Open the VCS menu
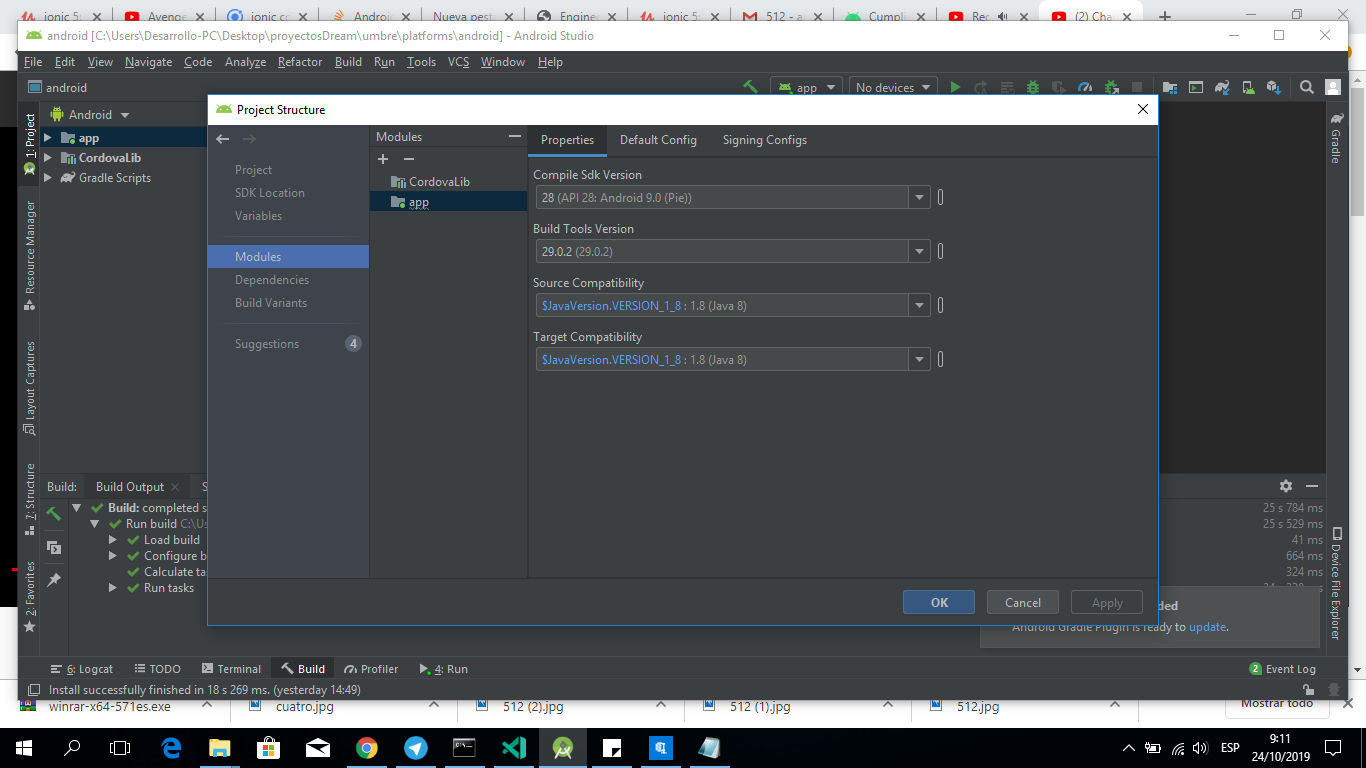1366x768 pixels. [458, 62]
